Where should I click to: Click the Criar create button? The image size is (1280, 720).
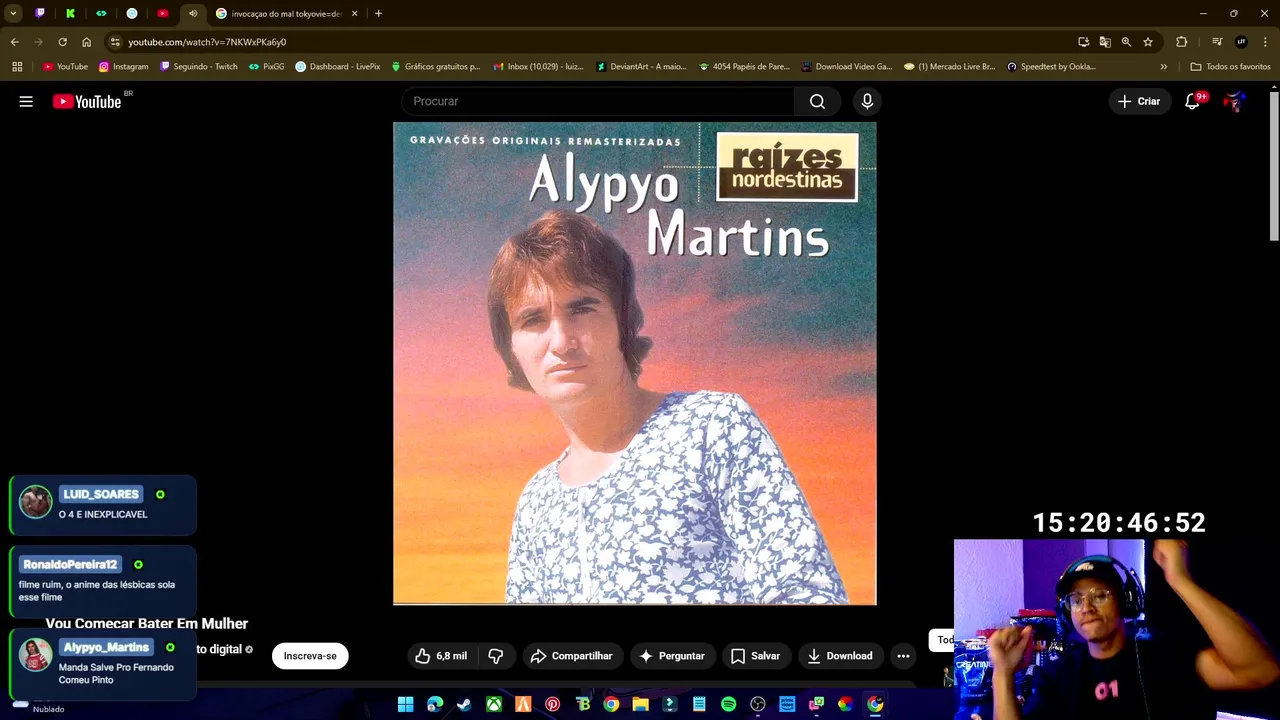click(1139, 101)
